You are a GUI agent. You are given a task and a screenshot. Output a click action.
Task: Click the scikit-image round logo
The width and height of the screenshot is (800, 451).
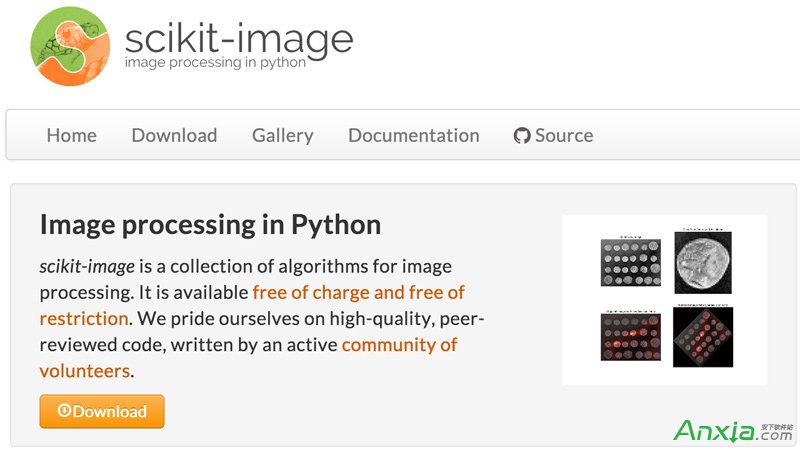point(70,46)
